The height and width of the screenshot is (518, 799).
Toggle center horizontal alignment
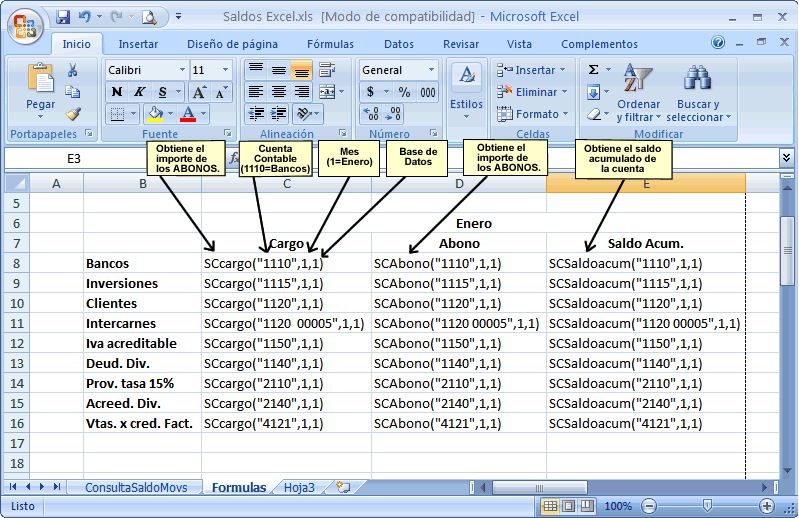point(279,92)
